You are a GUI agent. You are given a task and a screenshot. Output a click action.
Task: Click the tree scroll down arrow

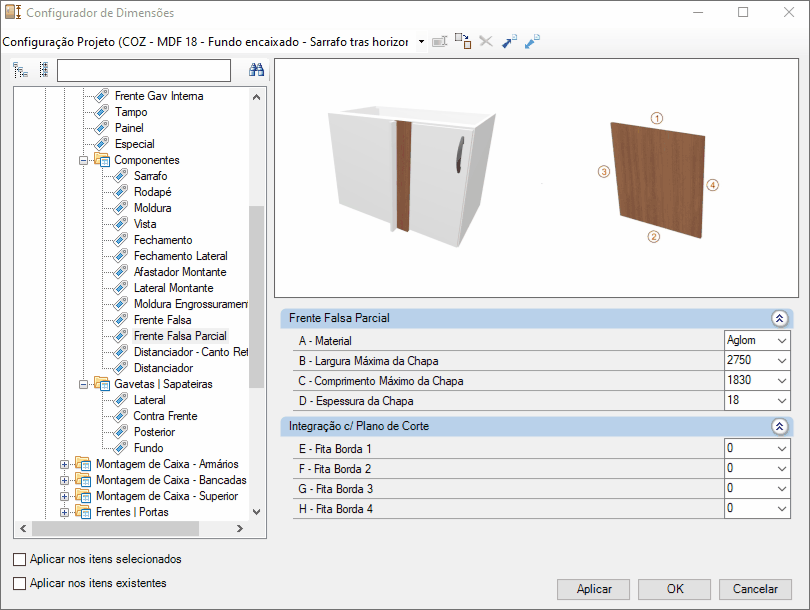pos(256,512)
